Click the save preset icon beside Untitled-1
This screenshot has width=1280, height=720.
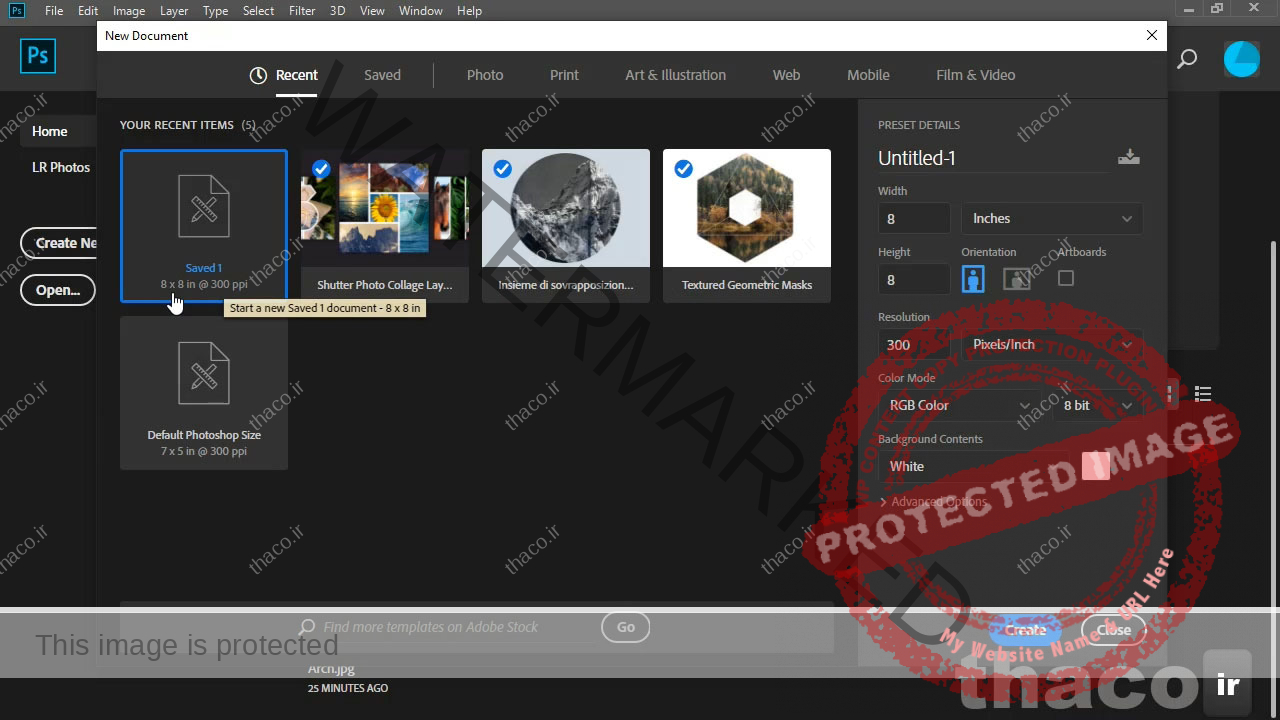1129,157
